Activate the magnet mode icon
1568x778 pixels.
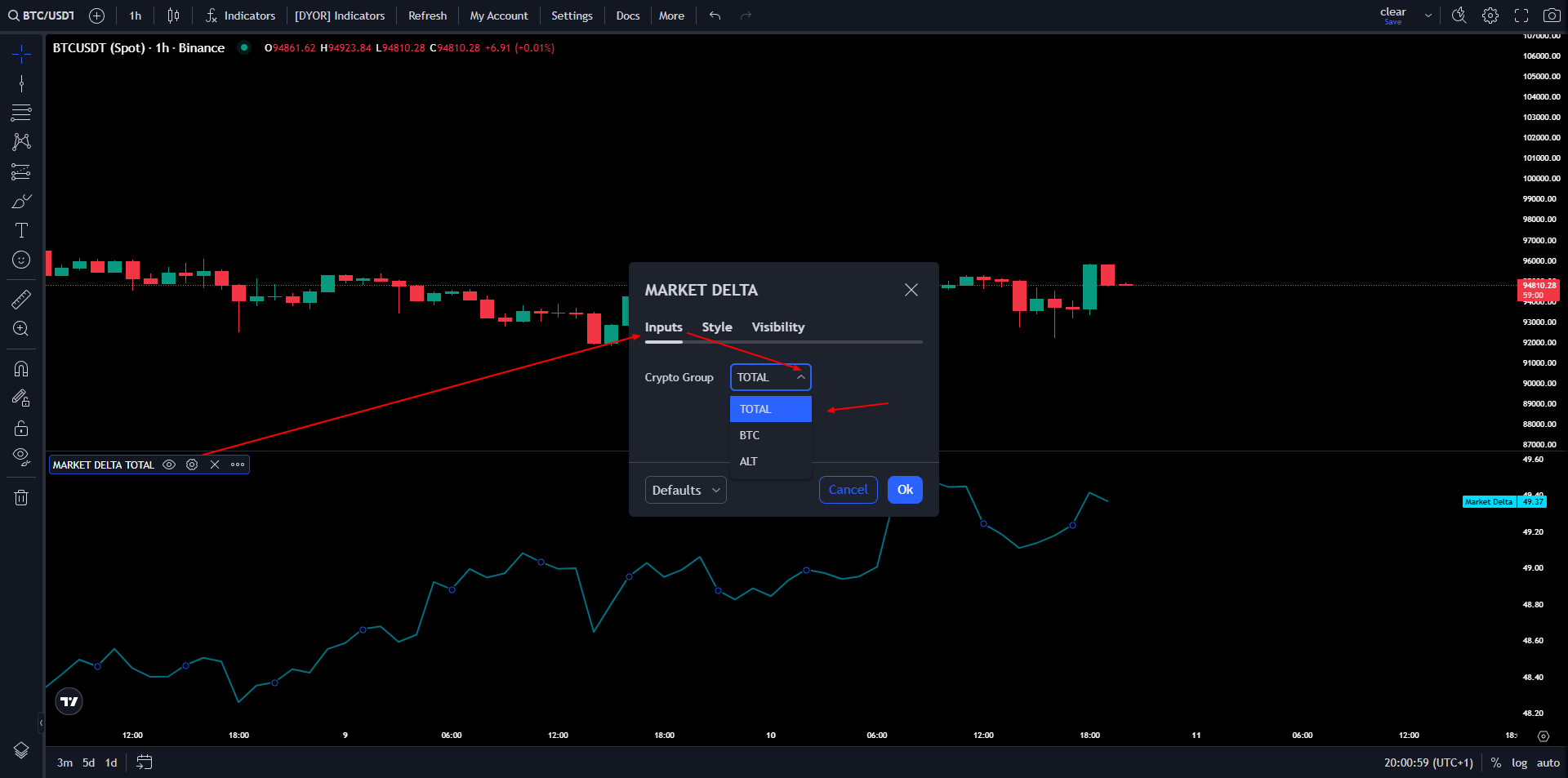pos(21,369)
